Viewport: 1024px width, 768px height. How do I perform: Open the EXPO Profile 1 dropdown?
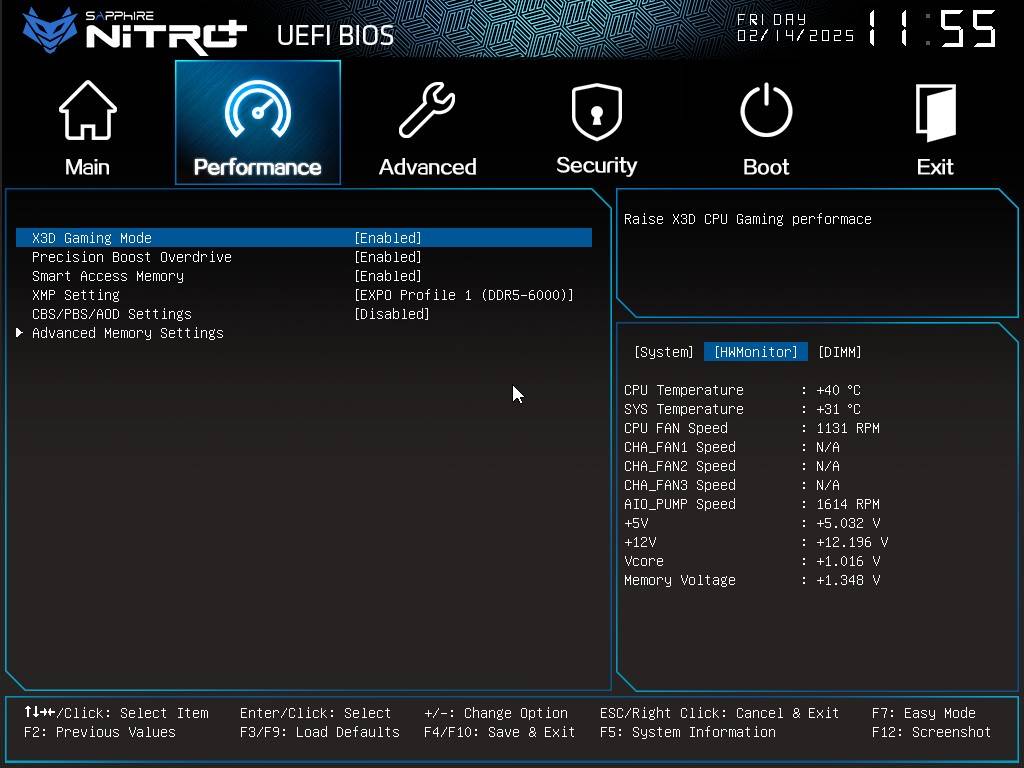(464, 295)
